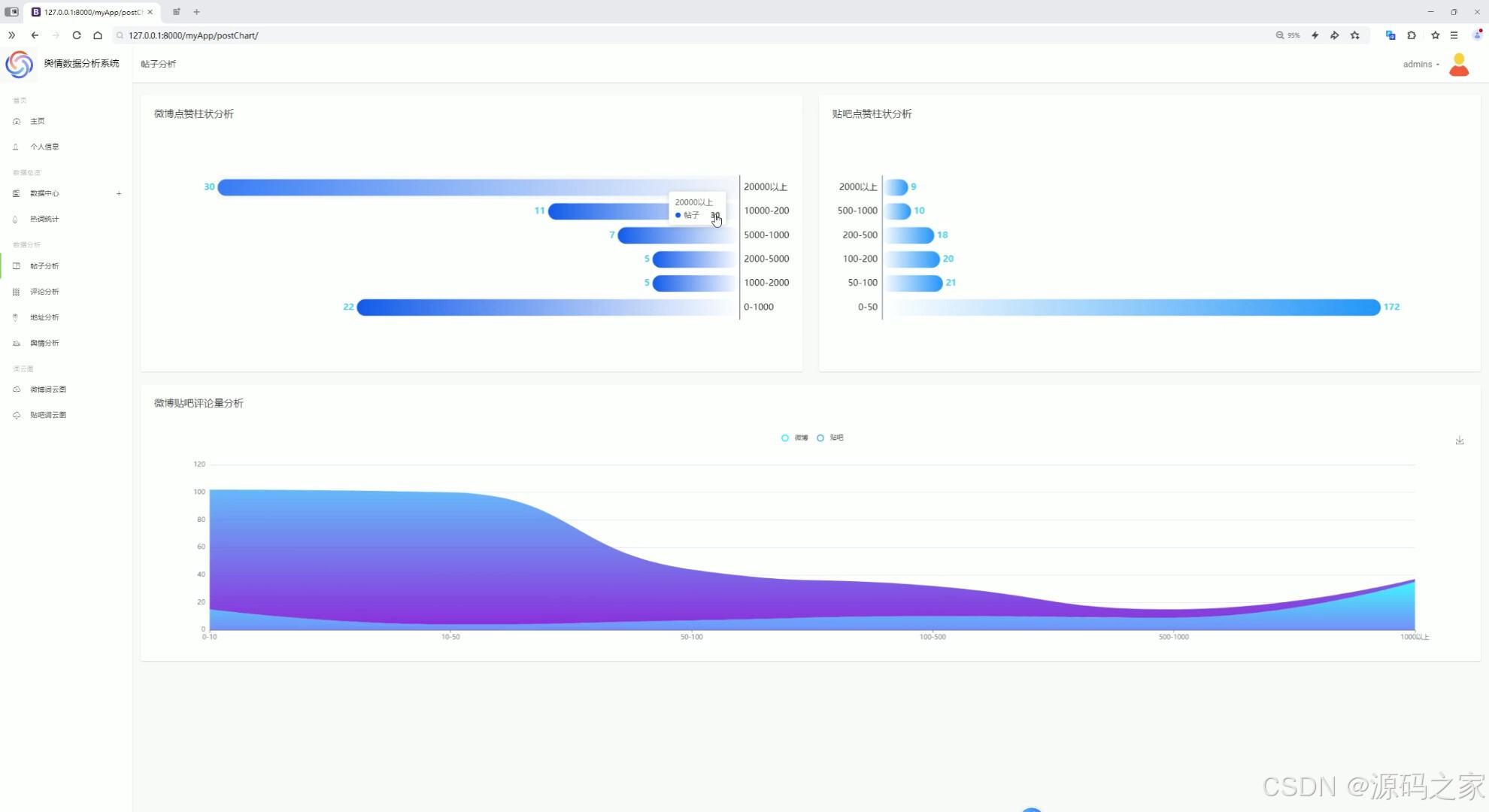Toggle 微博 series in chart legend
Viewport: 1489px width, 812px height.
[x=795, y=438]
